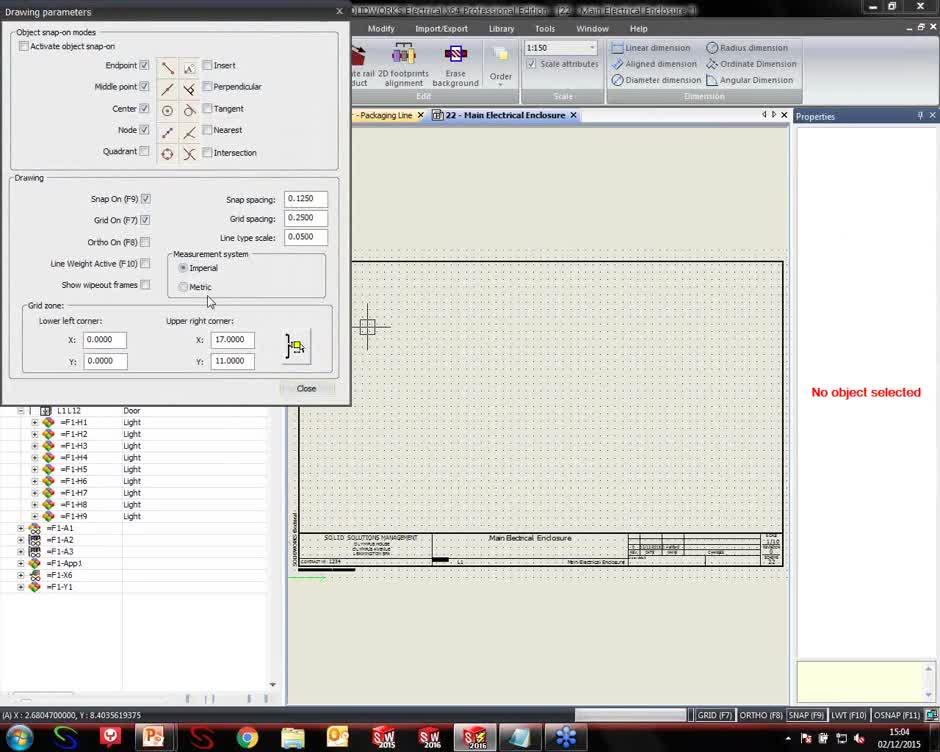This screenshot has height=752, width=940.
Task: Open the 1:150 scale dropdown
Action: pyautogui.click(x=591, y=48)
